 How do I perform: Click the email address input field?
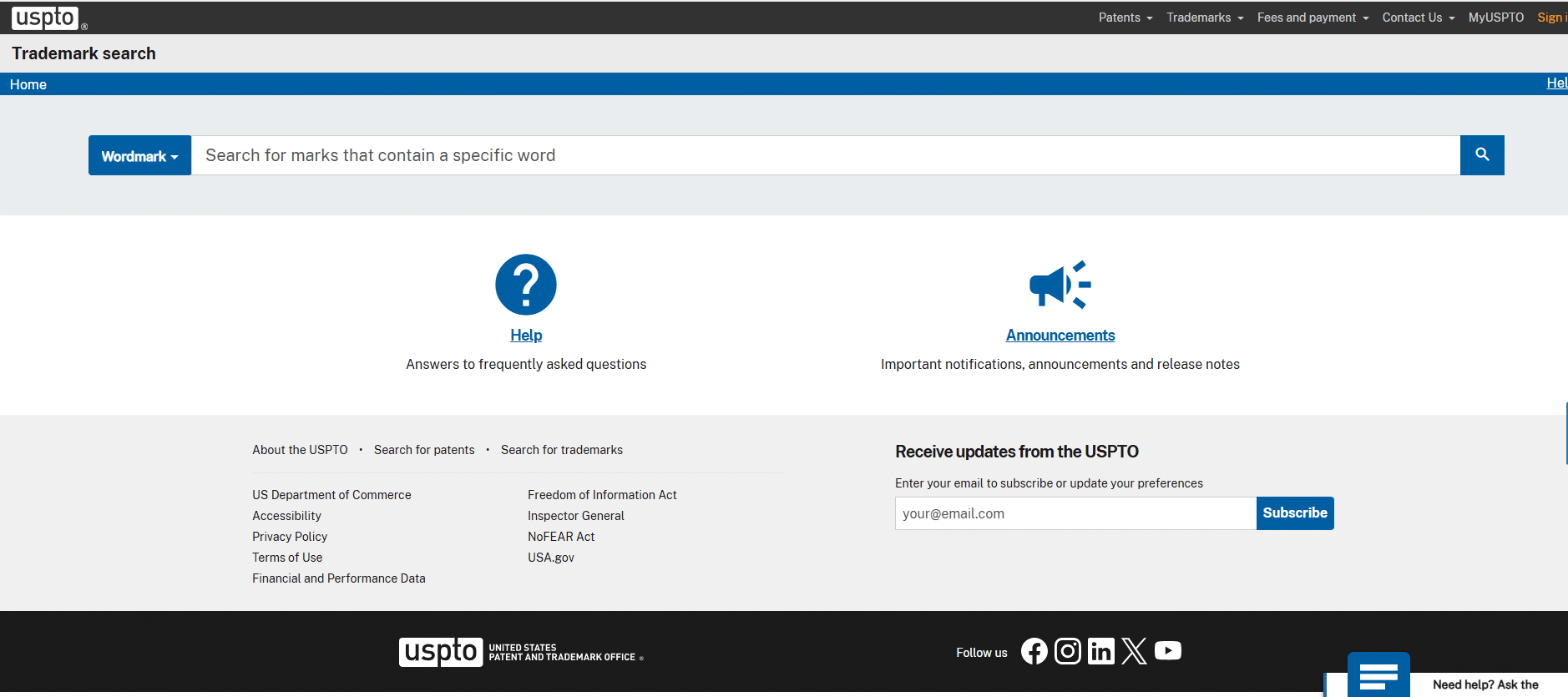pyautogui.click(x=1075, y=513)
